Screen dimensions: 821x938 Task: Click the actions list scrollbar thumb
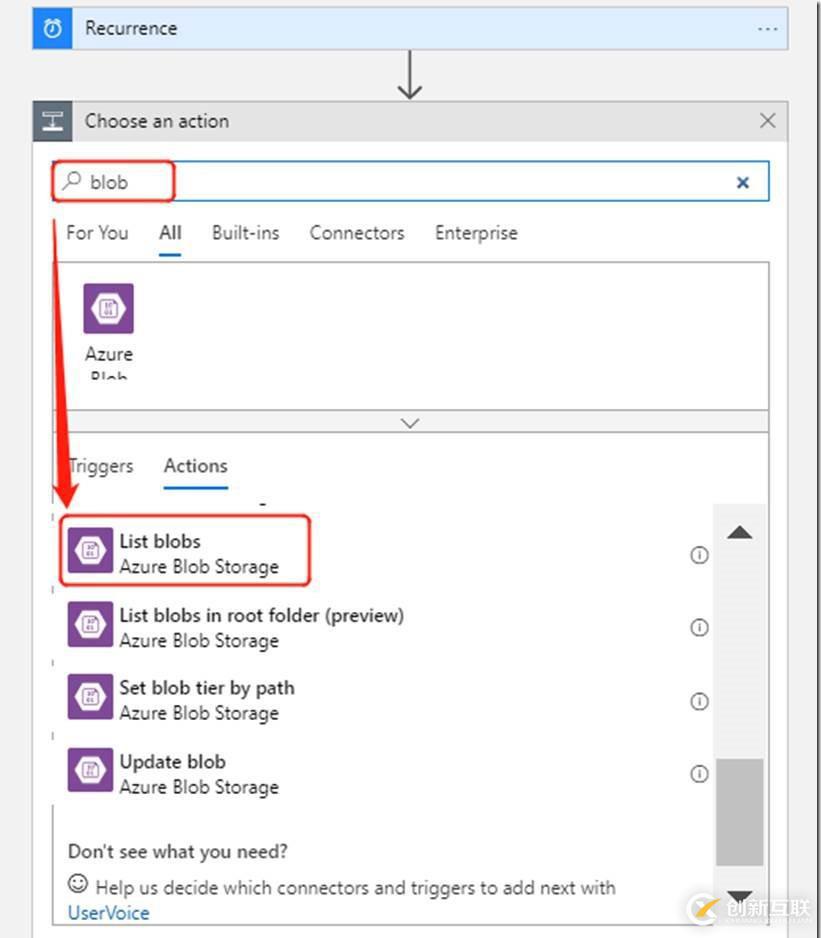[740, 812]
